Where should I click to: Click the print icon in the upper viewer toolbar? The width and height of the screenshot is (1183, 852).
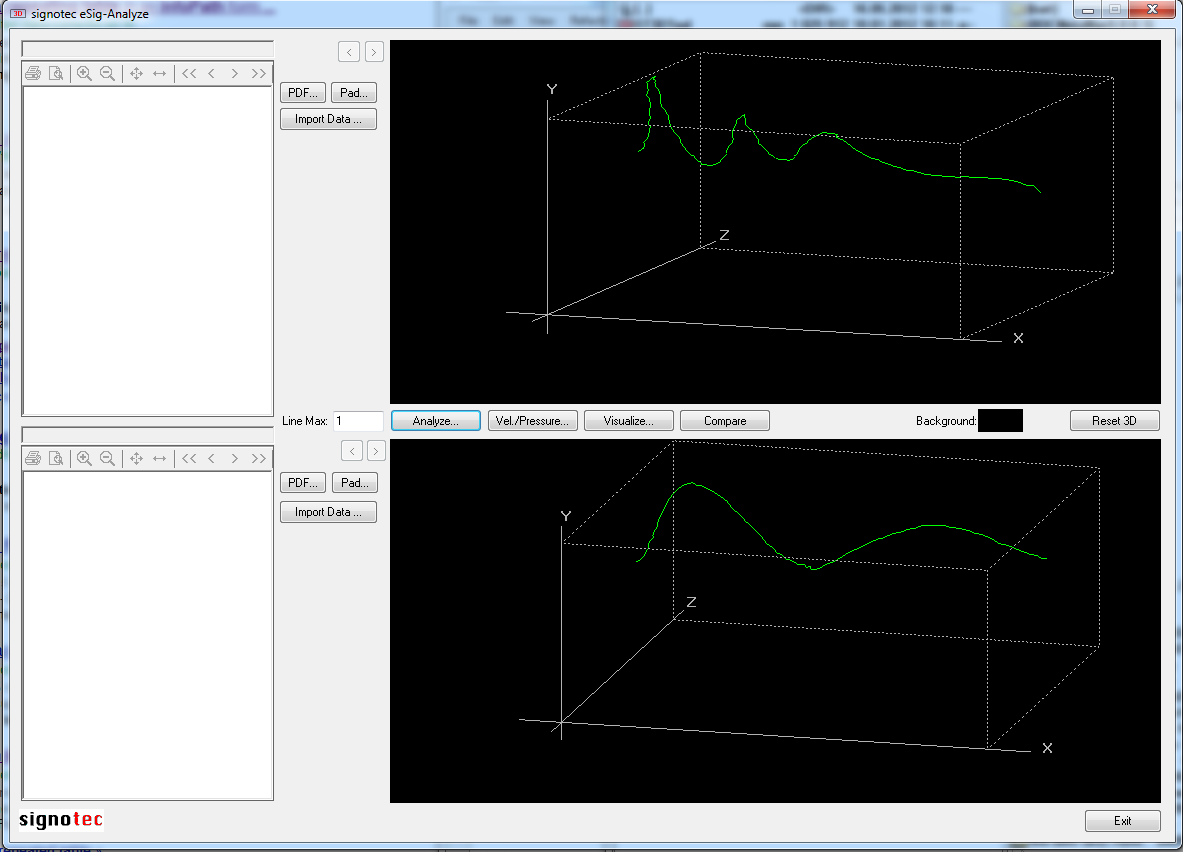33,73
